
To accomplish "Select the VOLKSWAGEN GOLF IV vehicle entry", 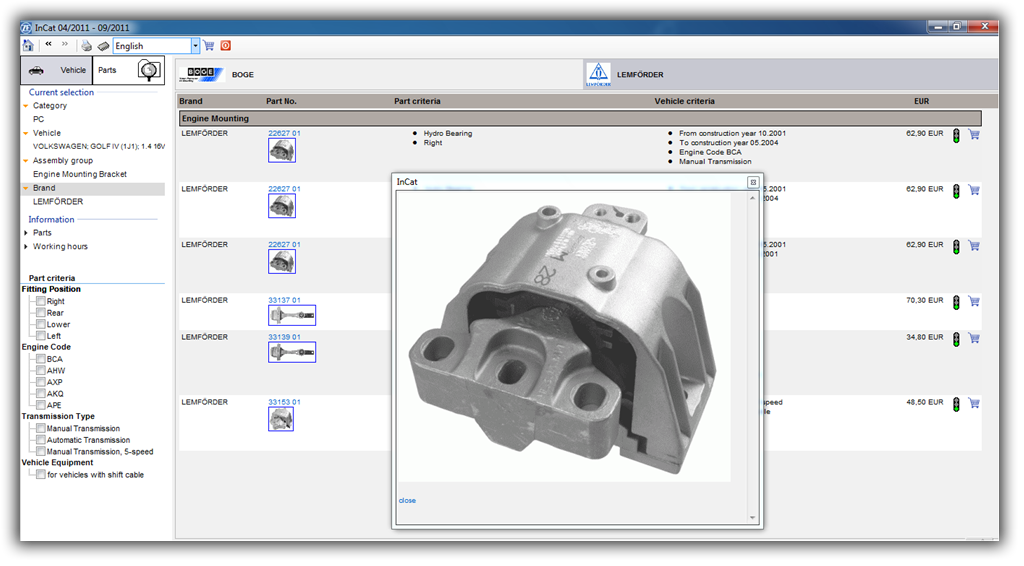I will pos(99,146).
